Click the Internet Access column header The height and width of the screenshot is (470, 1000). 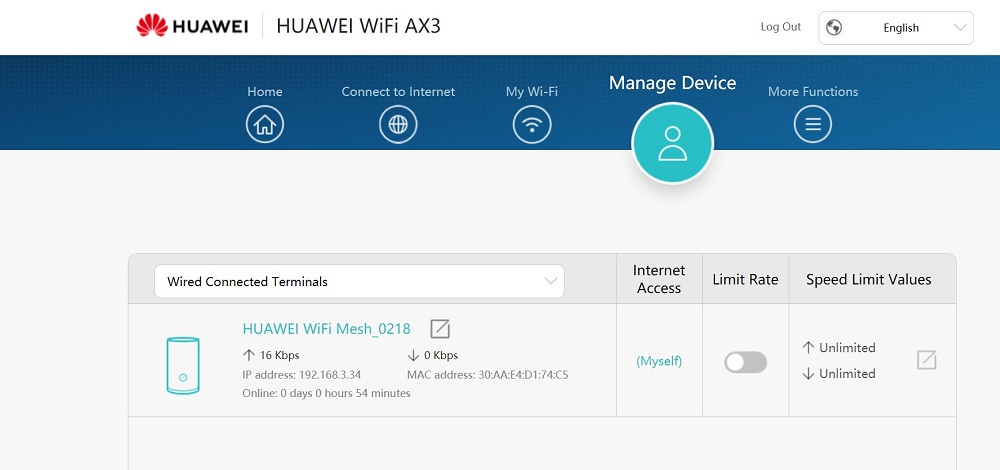pos(659,279)
